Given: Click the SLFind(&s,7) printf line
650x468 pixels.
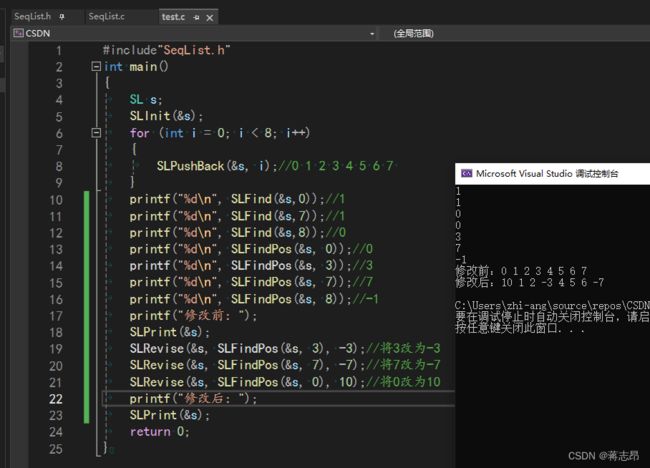Looking at the screenshot, I should point(237,216).
